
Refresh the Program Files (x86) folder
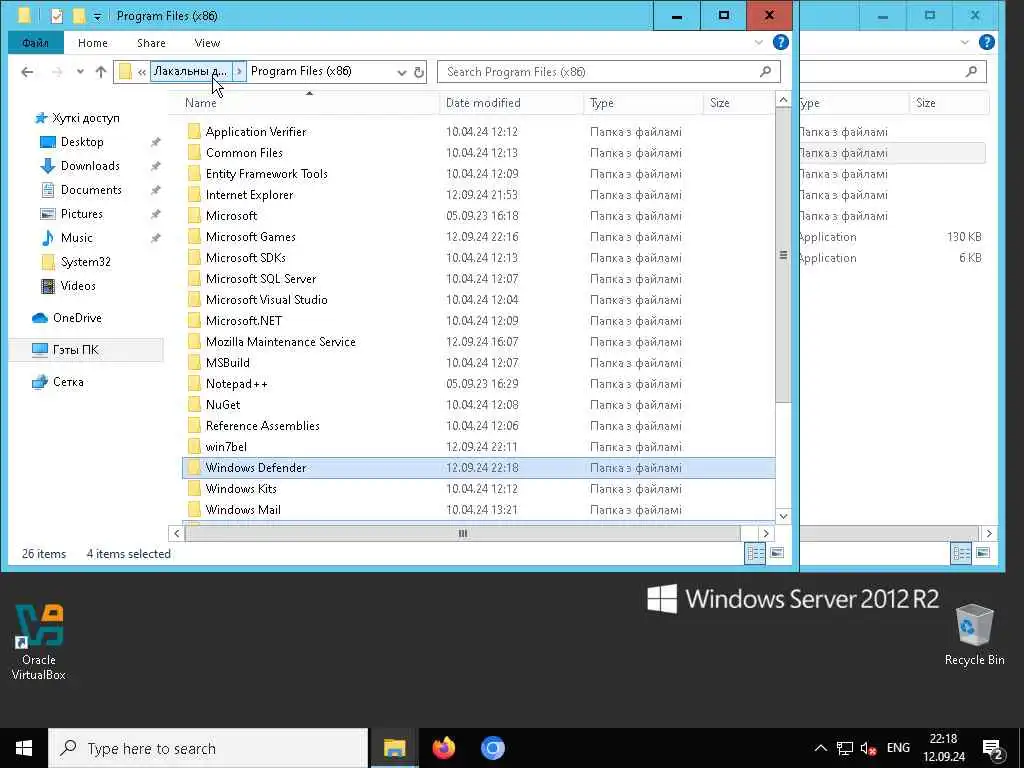[419, 72]
